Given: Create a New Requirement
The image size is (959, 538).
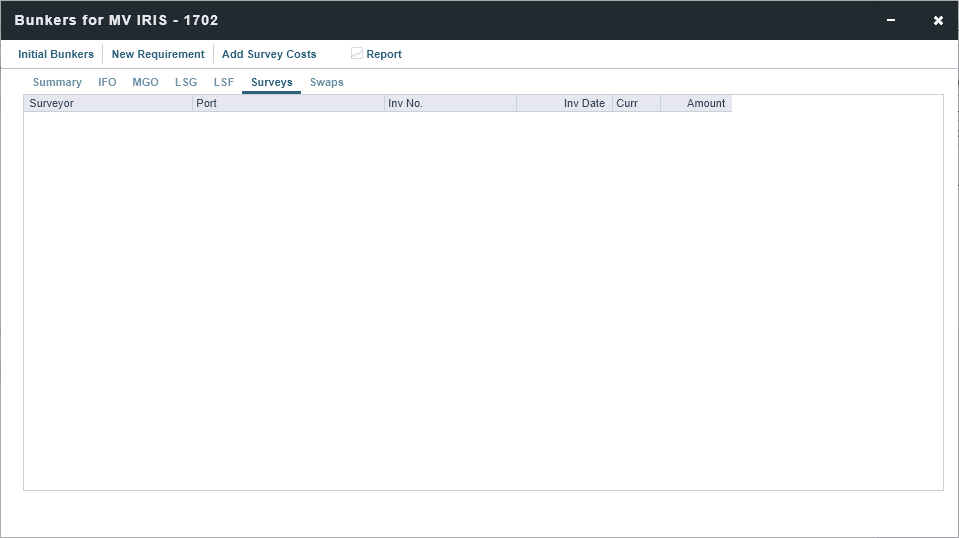Looking at the screenshot, I should click(x=158, y=54).
